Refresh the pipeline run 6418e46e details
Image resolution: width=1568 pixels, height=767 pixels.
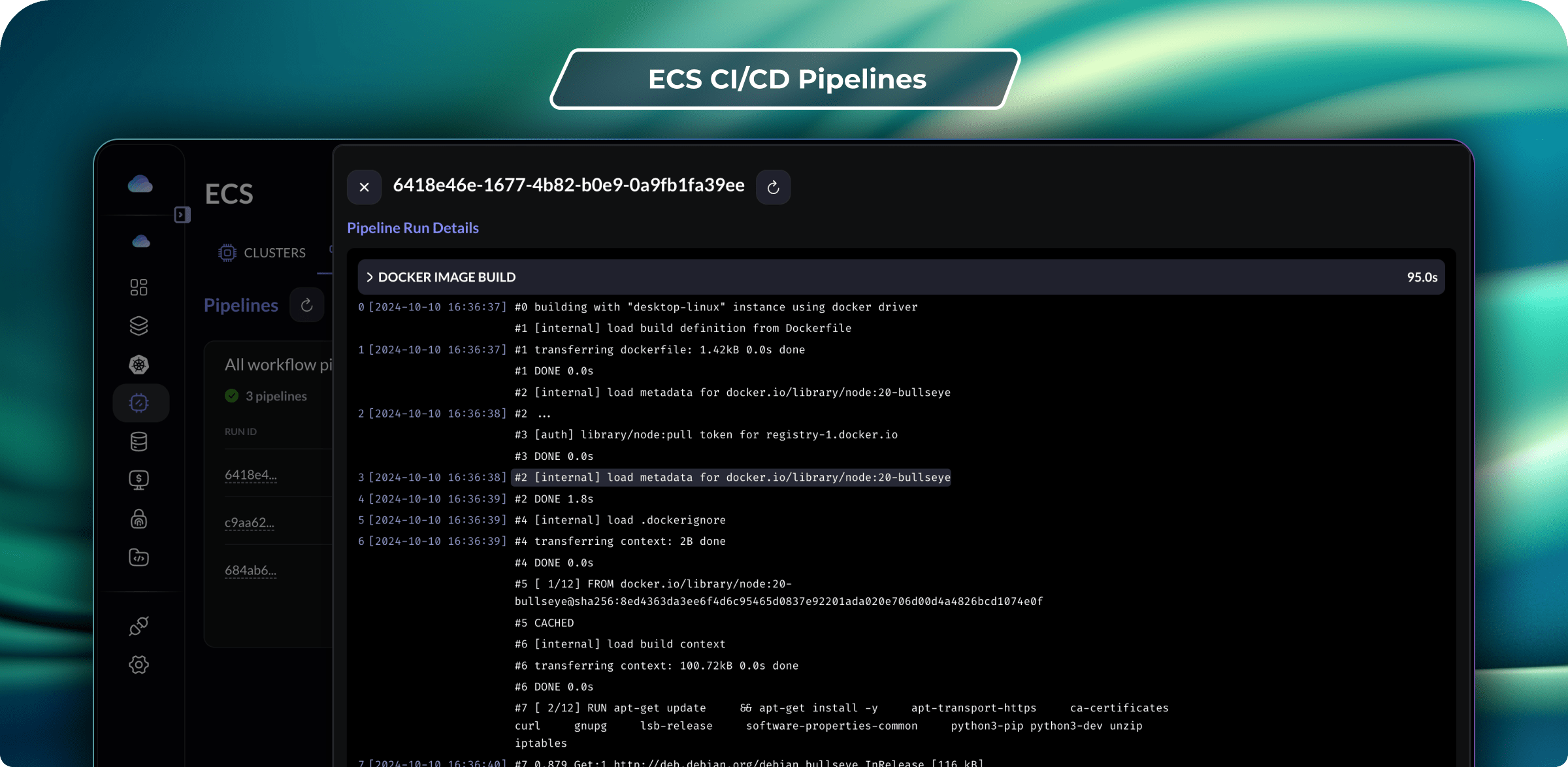[773, 187]
